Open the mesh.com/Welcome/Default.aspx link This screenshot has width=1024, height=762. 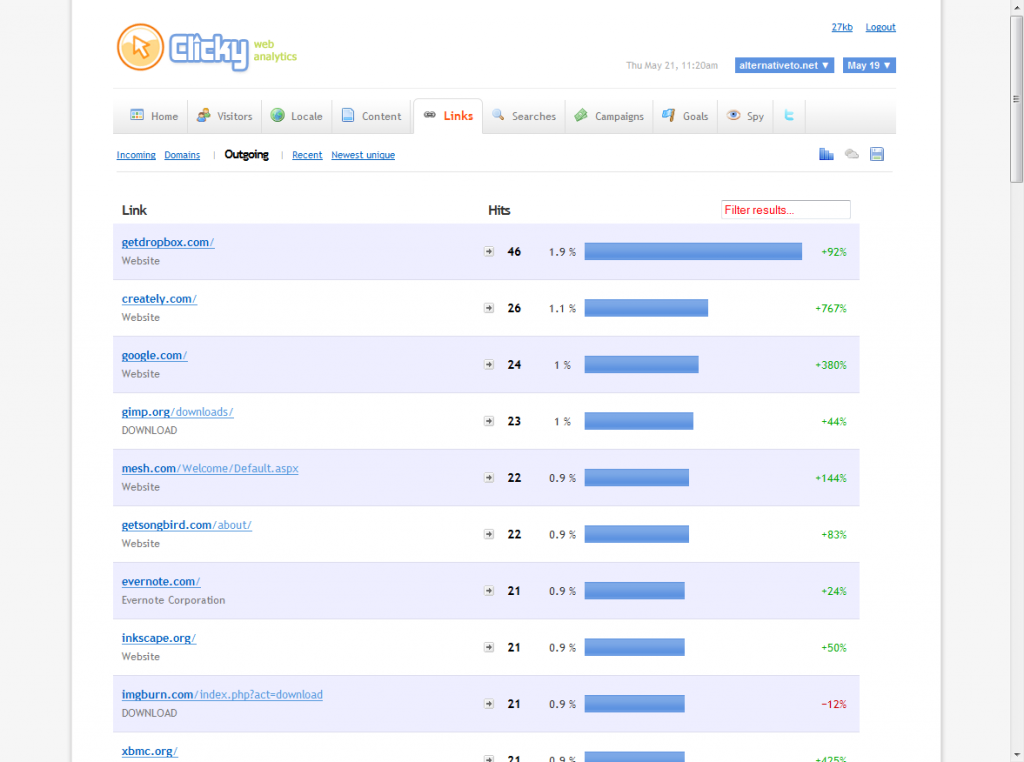[210, 468]
